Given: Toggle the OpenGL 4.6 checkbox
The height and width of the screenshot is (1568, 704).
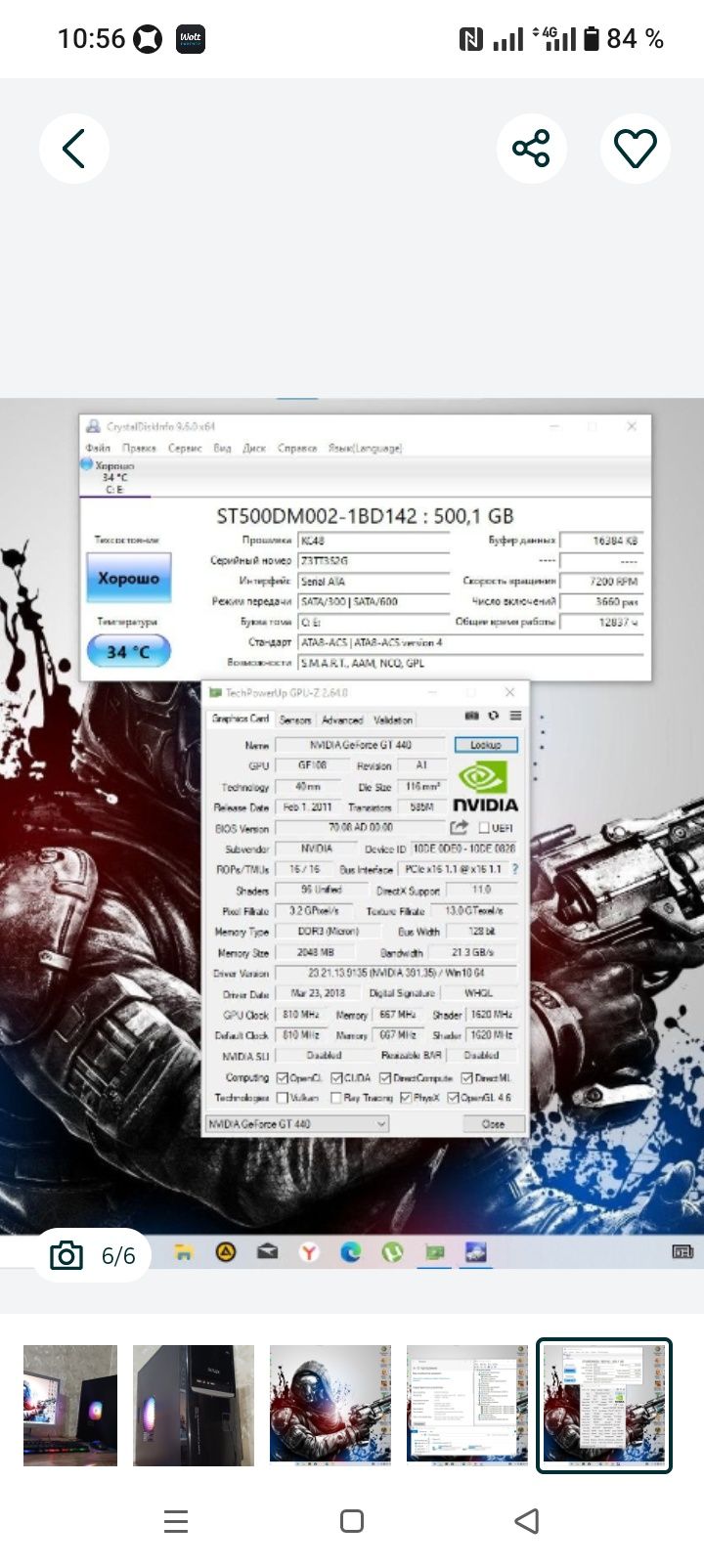Looking at the screenshot, I should (453, 1098).
